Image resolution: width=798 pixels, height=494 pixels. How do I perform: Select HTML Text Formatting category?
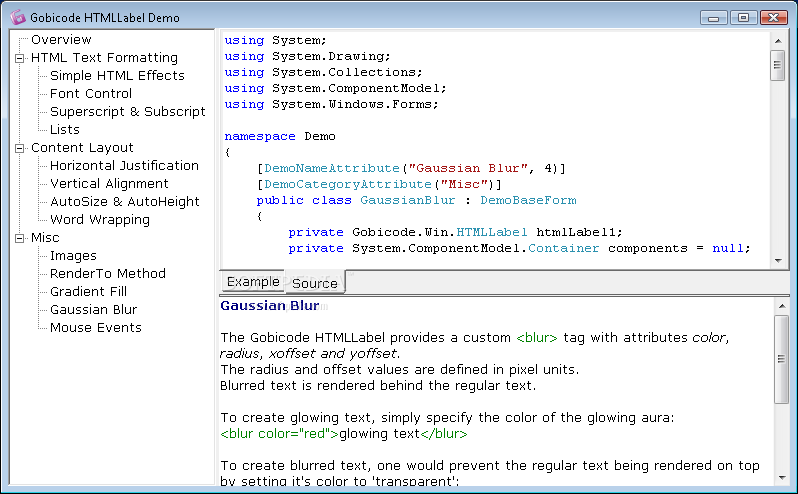click(104, 57)
